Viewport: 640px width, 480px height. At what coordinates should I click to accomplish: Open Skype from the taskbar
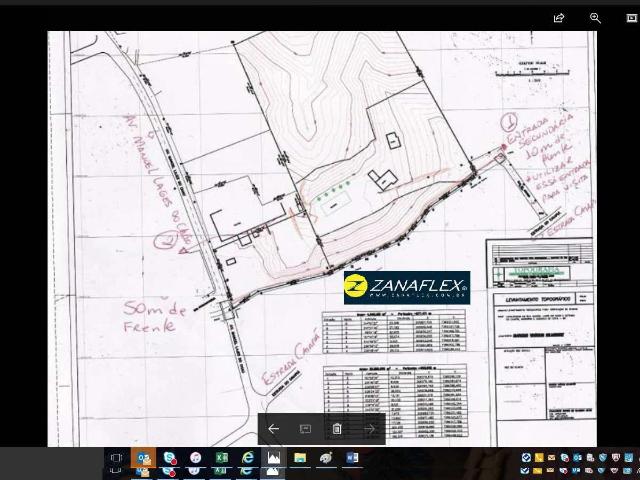click(x=169, y=458)
